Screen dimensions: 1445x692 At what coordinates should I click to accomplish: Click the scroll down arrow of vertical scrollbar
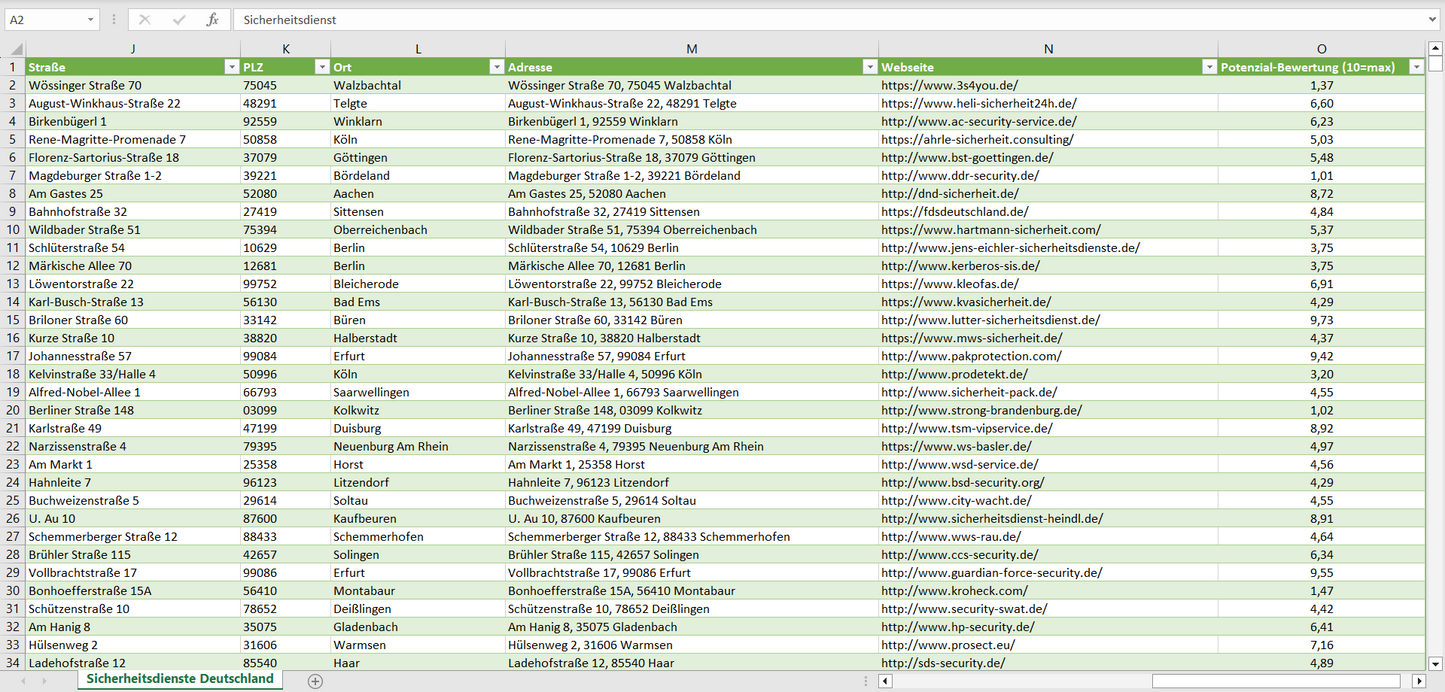click(1436, 663)
